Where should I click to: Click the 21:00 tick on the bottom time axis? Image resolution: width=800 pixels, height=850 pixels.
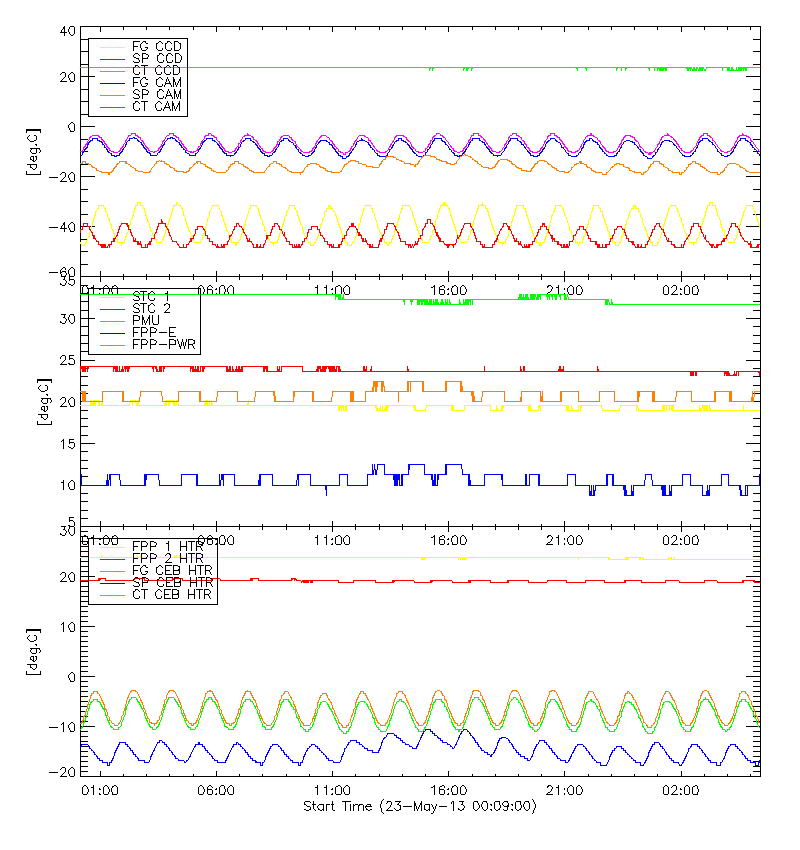click(565, 791)
